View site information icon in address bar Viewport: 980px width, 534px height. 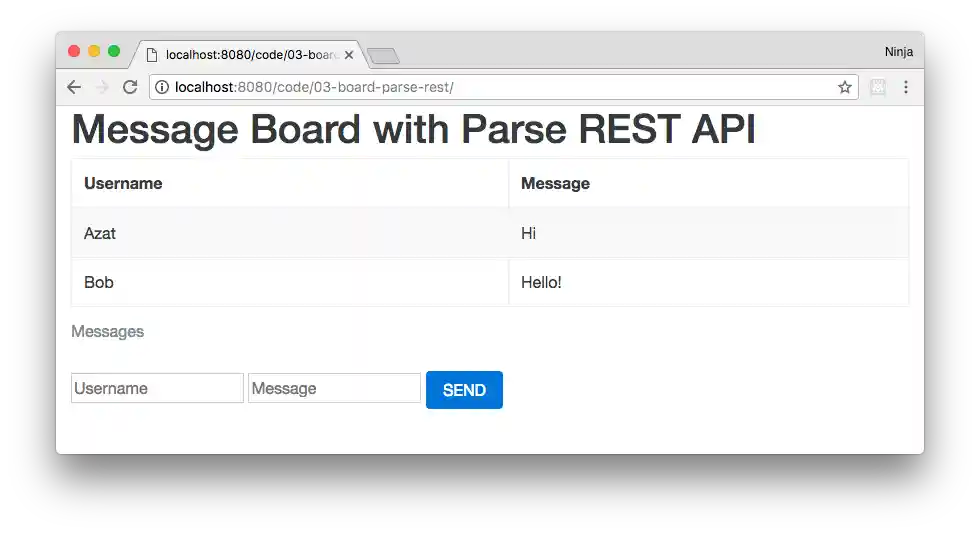pos(162,87)
